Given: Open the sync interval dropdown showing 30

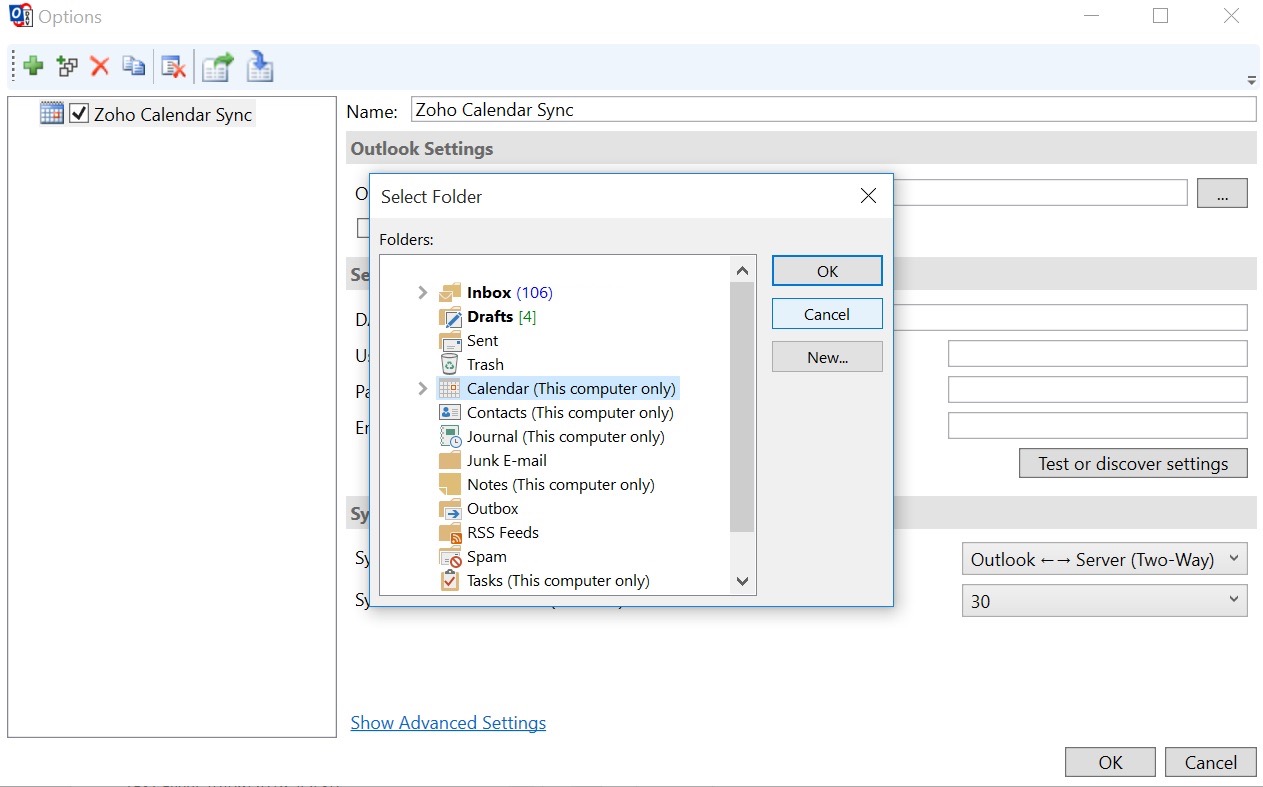Looking at the screenshot, I should pyautogui.click(x=1104, y=602).
